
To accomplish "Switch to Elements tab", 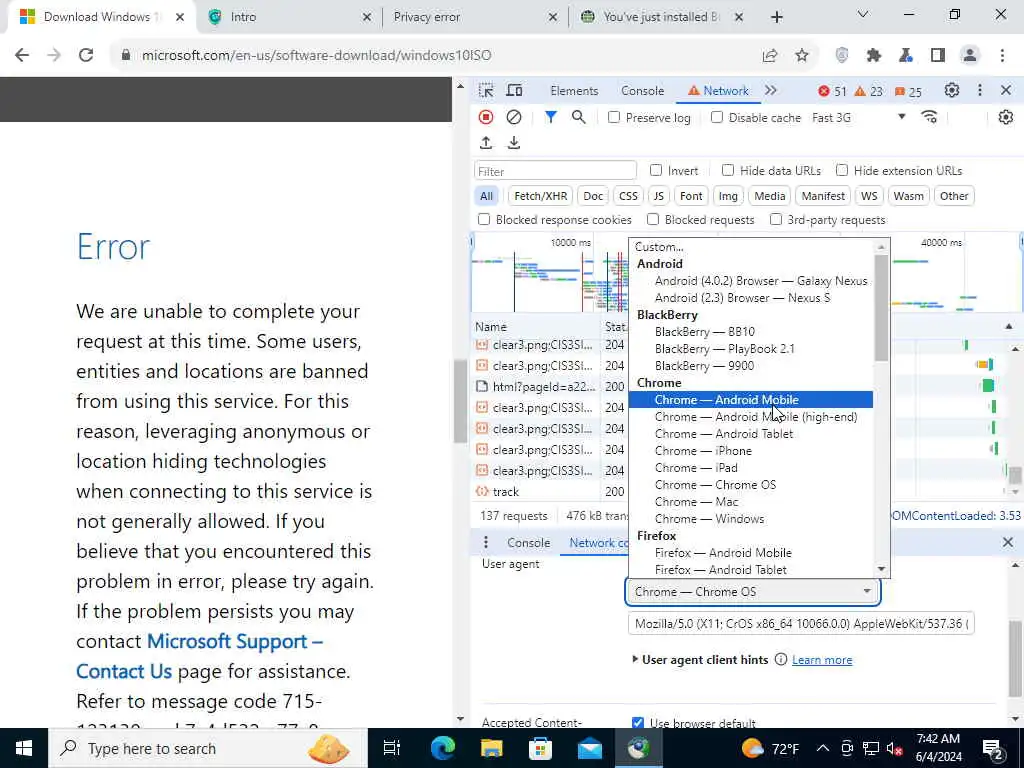I will point(574,91).
